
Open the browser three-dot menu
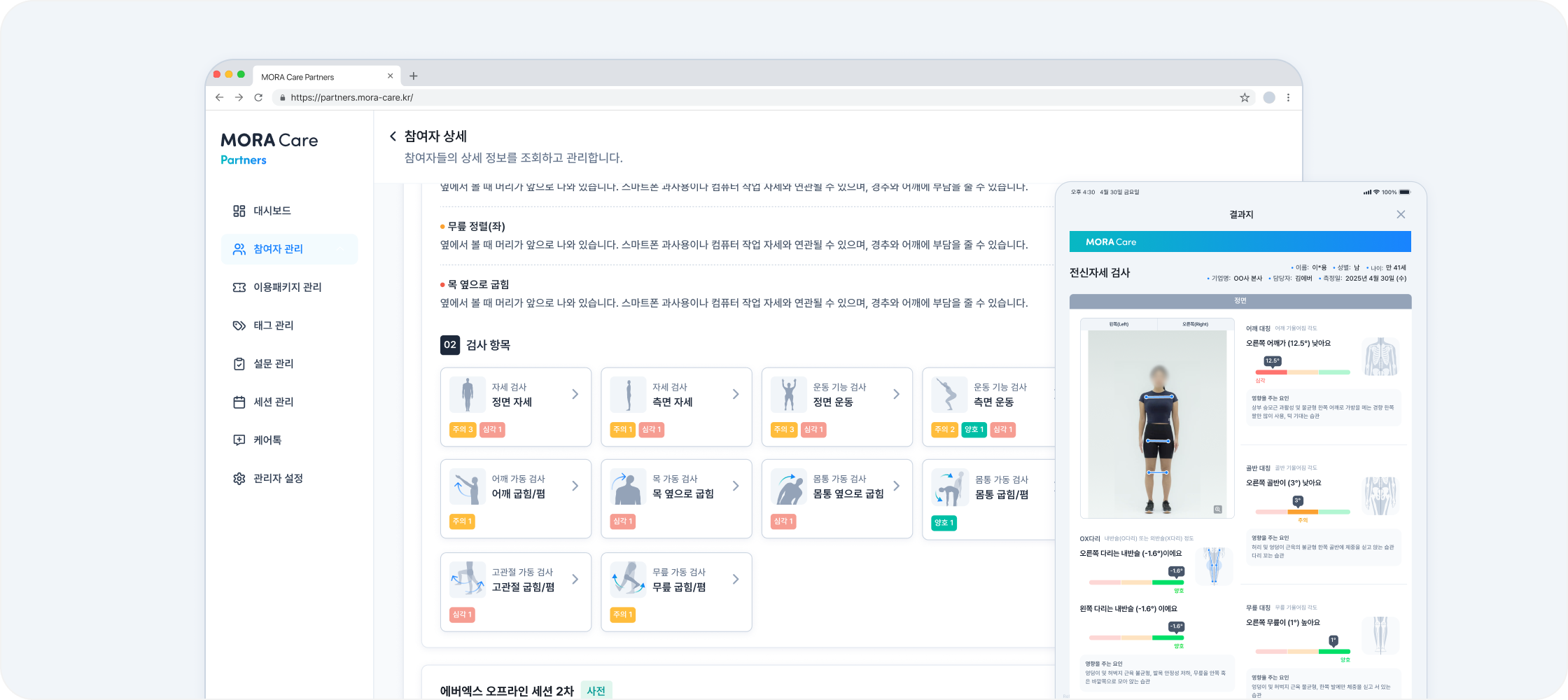1288,97
